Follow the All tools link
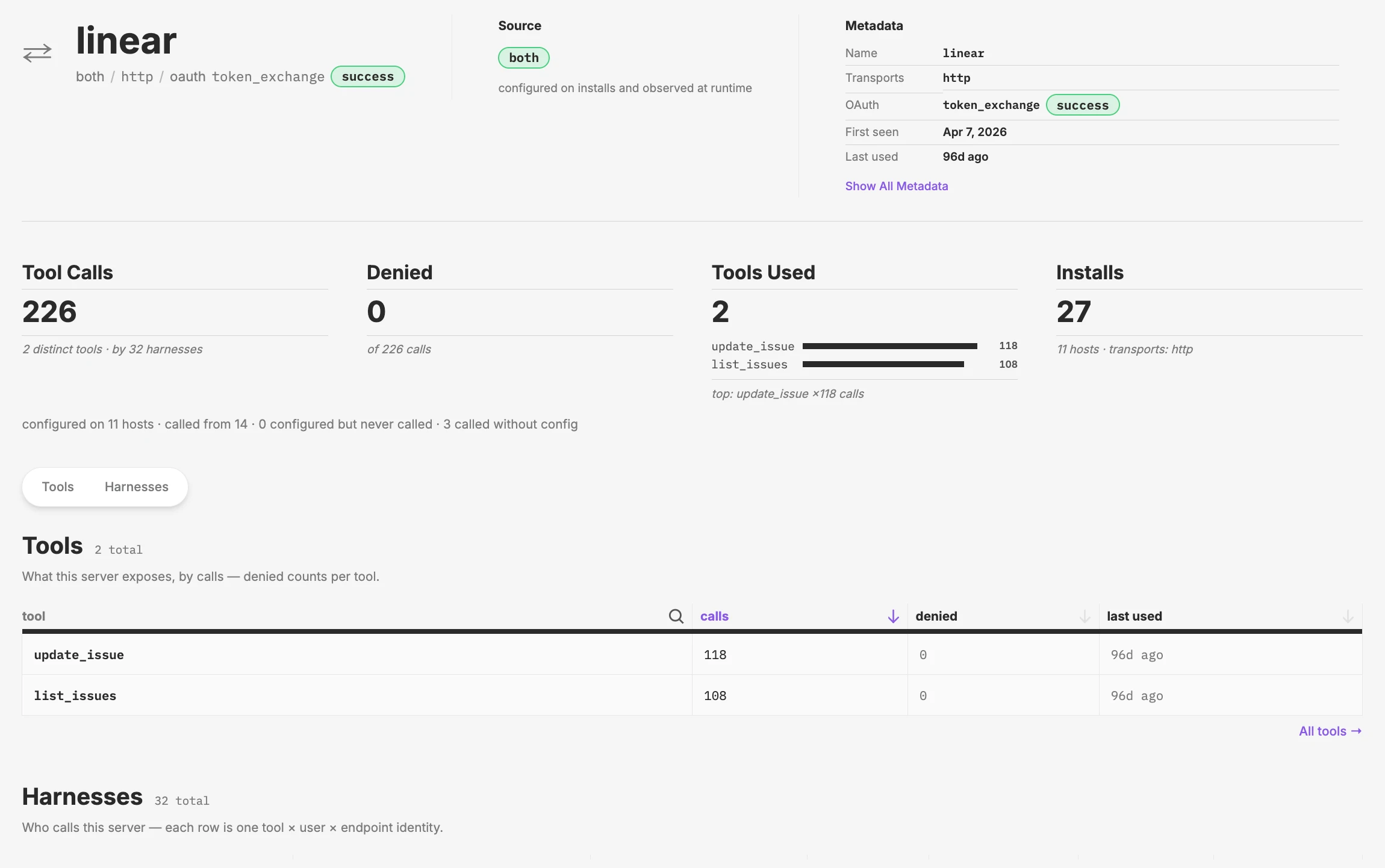Viewport: 1385px width, 868px height. pyautogui.click(x=1330, y=731)
